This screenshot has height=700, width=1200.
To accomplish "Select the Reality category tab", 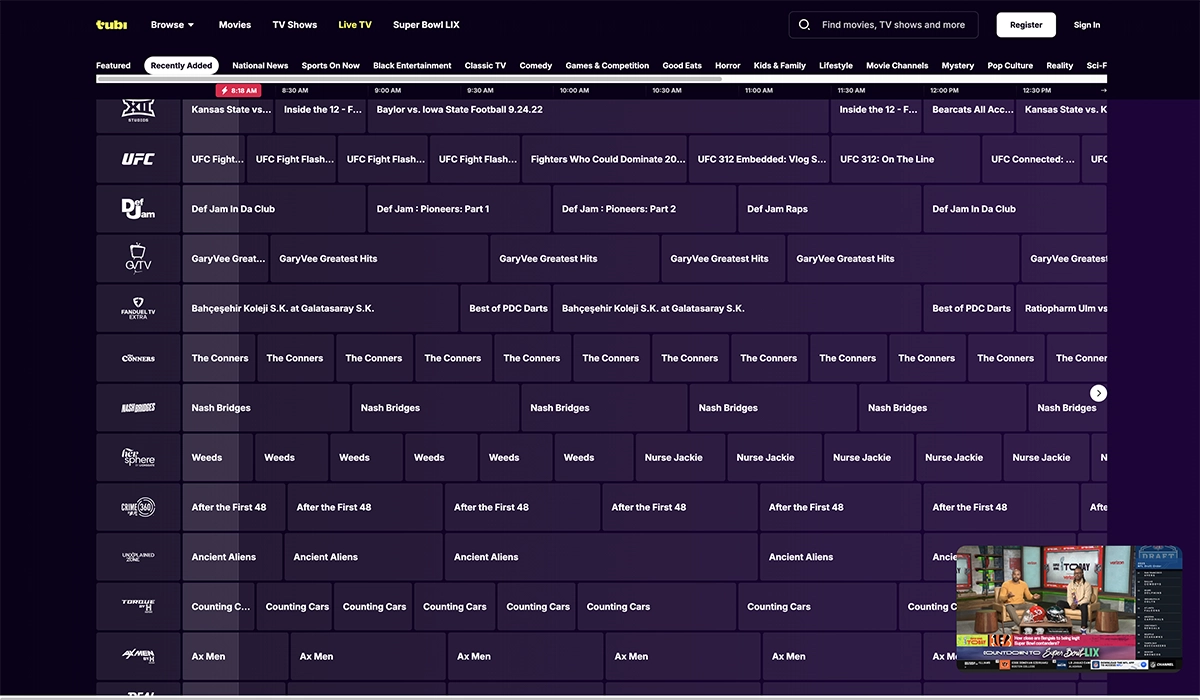I will [x=1060, y=66].
